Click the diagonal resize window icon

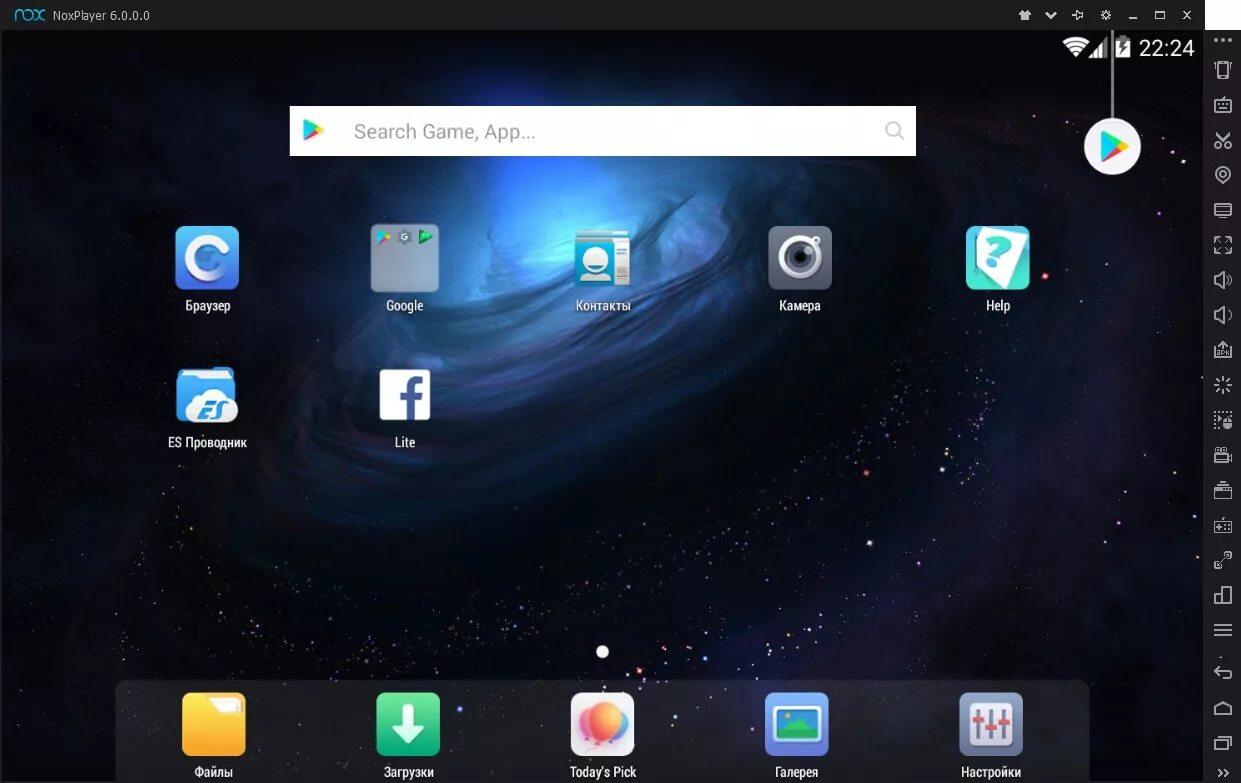tap(1223, 560)
